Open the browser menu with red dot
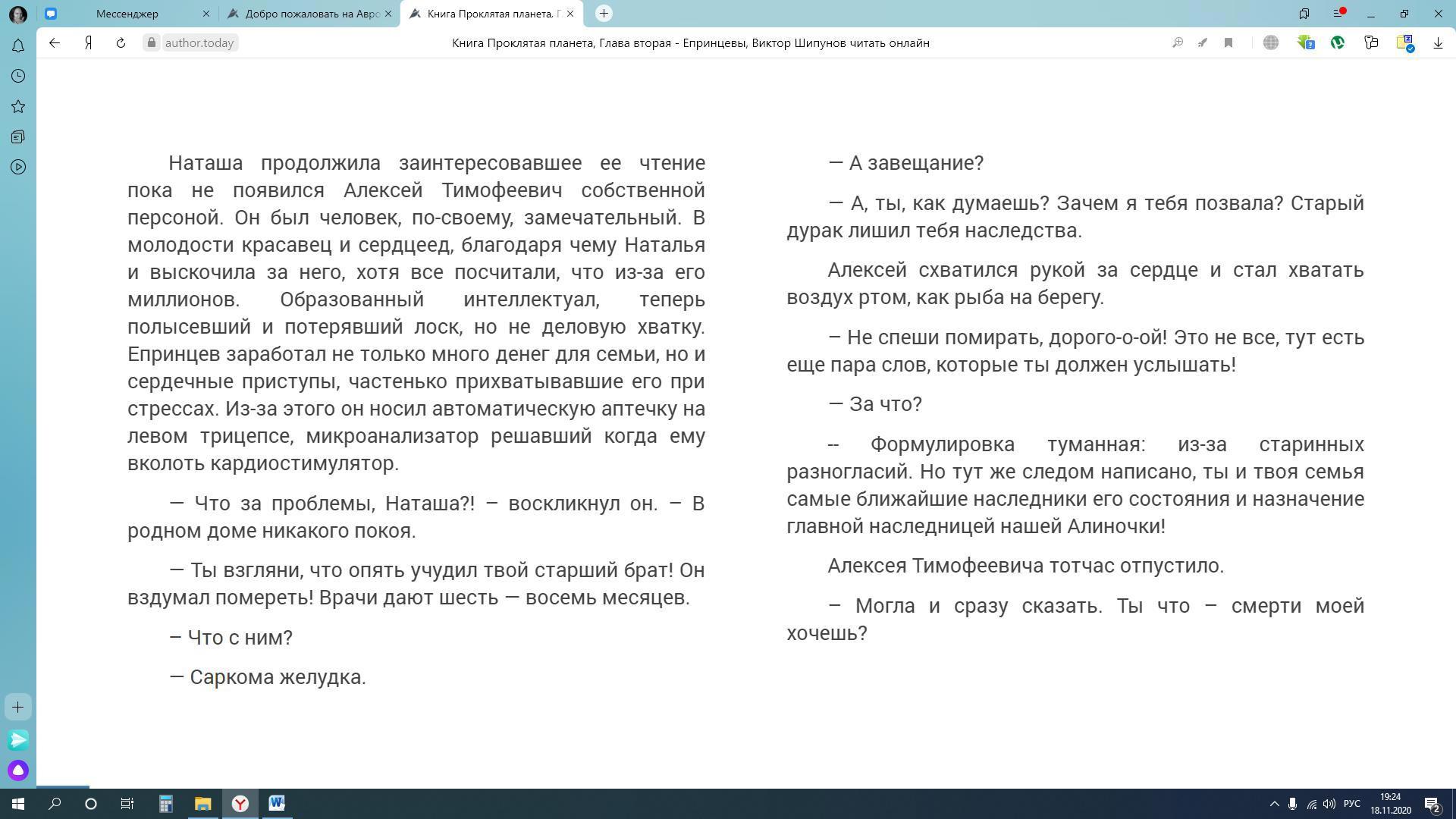Image resolution: width=1456 pixels, height=819 pixels. point(1339,14)
